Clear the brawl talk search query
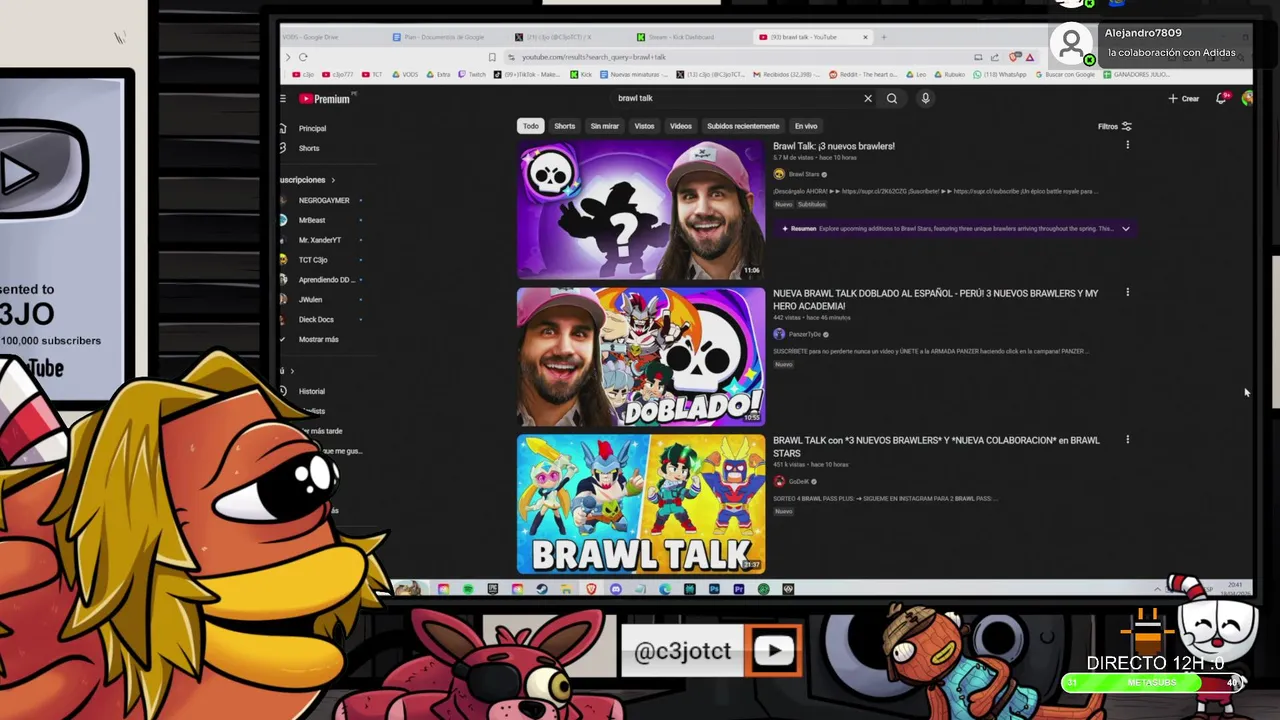The height and width of the screenshot is (720, 1280). (x=868, y=98)
